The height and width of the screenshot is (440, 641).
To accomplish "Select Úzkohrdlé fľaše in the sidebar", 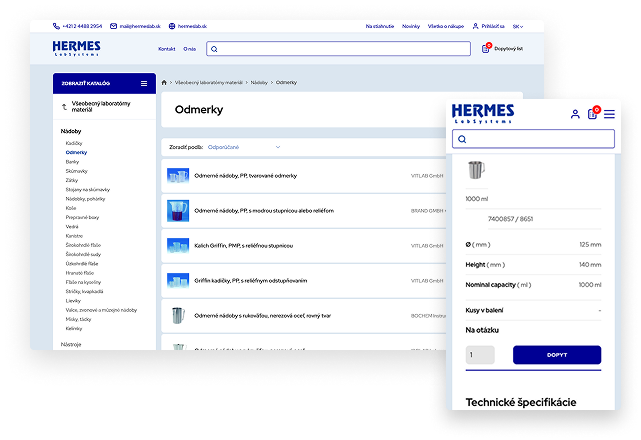I will tap(82, 264).
